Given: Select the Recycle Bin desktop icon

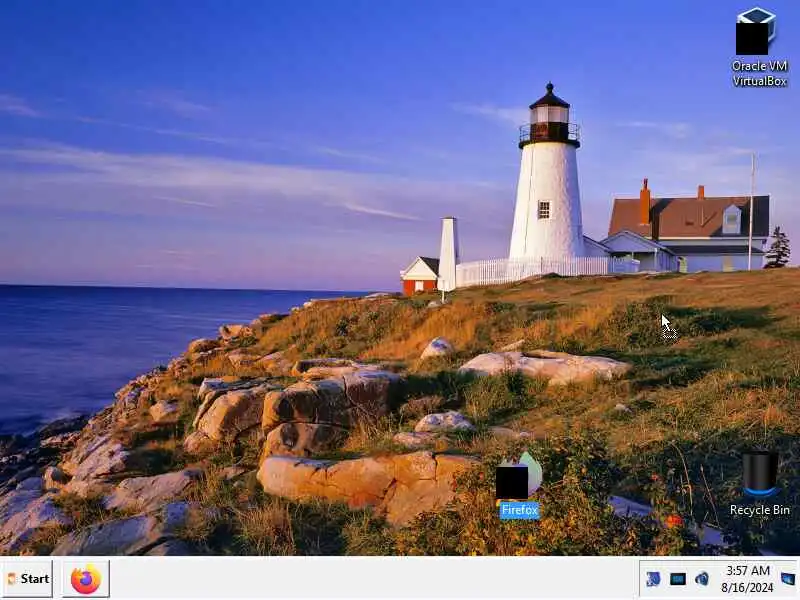Looking at the screenshot, I should [x=760, y=484].
